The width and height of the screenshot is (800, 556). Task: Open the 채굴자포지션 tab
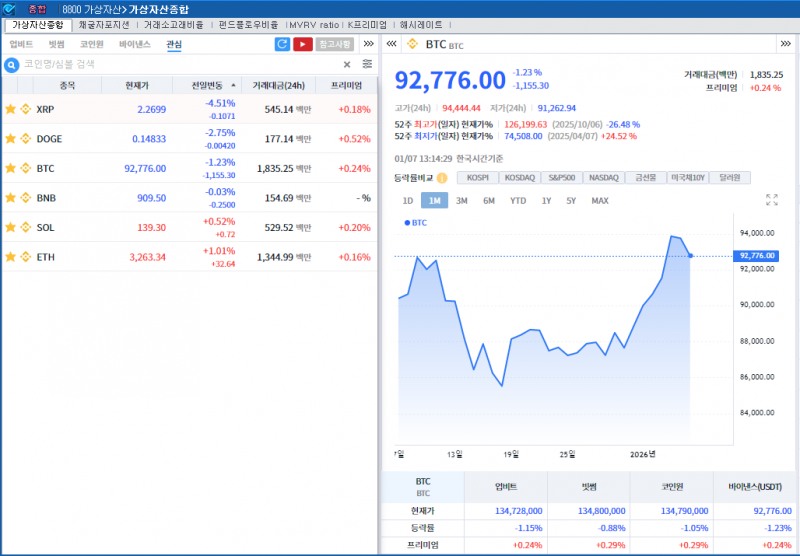104,25
